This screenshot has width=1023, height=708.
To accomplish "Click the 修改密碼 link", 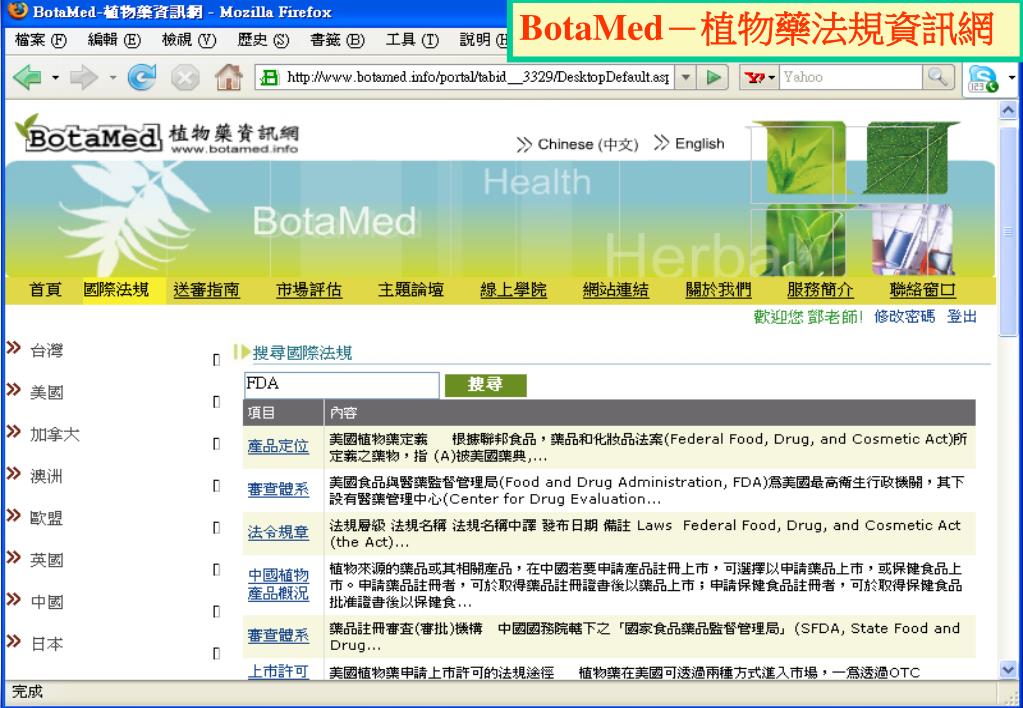I will pyautogui.click(x=904, y=317).
